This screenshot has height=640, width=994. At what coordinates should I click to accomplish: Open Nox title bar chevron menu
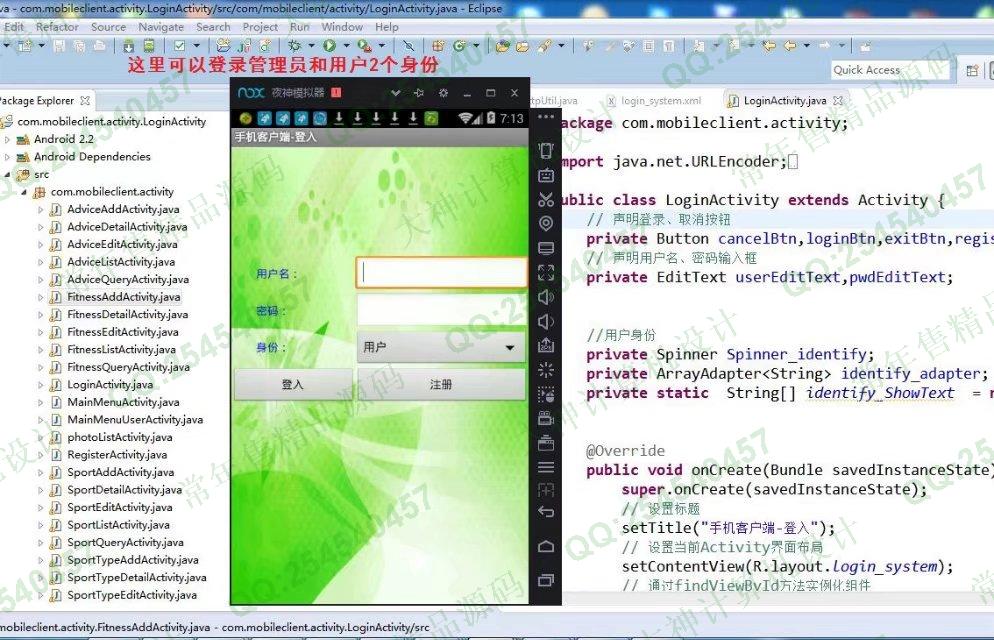(x=396, y=93)
